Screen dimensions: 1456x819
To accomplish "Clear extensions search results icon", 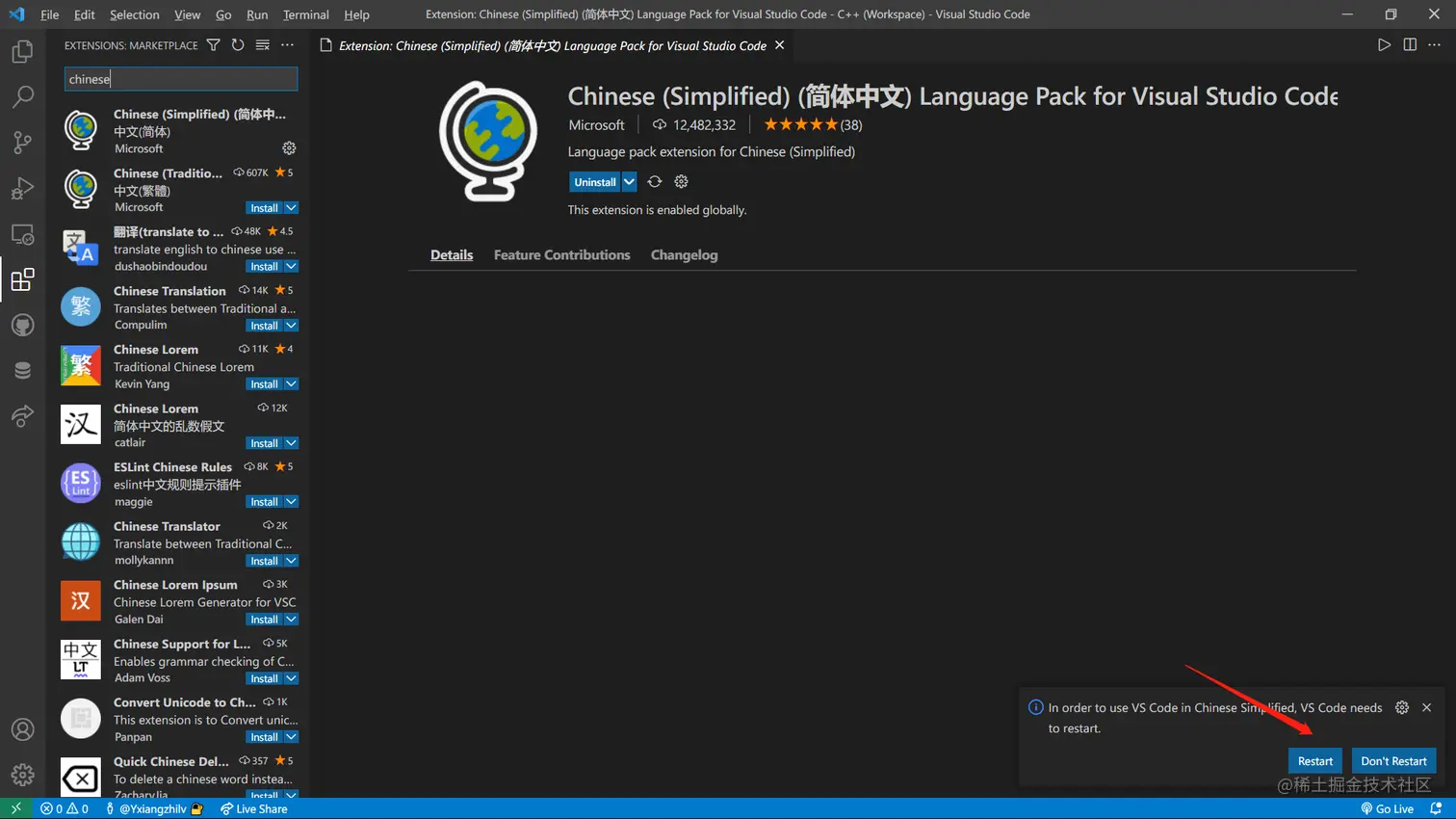I will coord(262,45).
